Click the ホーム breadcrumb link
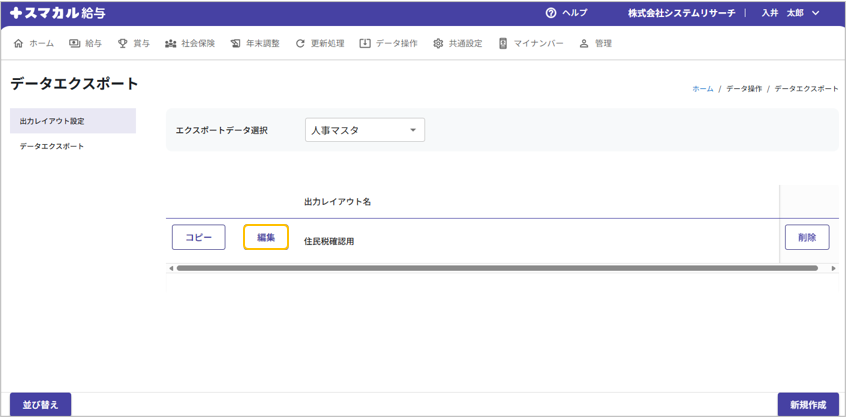Viewport: 849px width, 418px height. (x=703, y=89)
